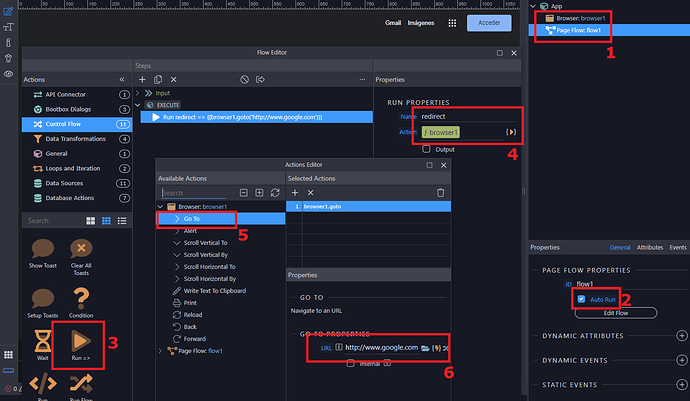Switch to the General properties tab
The height and width of the screenshot is (401, 690).
coord(620,247)
